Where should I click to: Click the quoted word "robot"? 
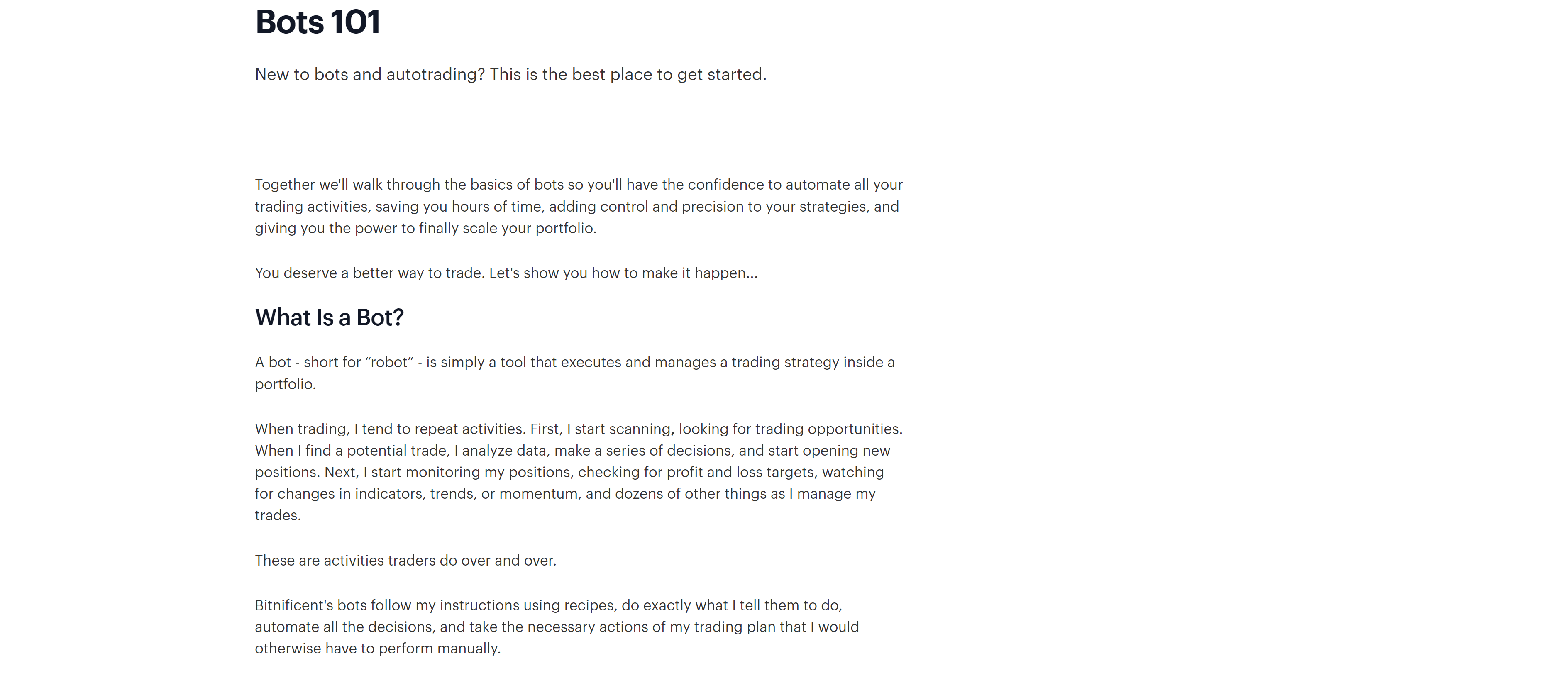tap(389, 363)
